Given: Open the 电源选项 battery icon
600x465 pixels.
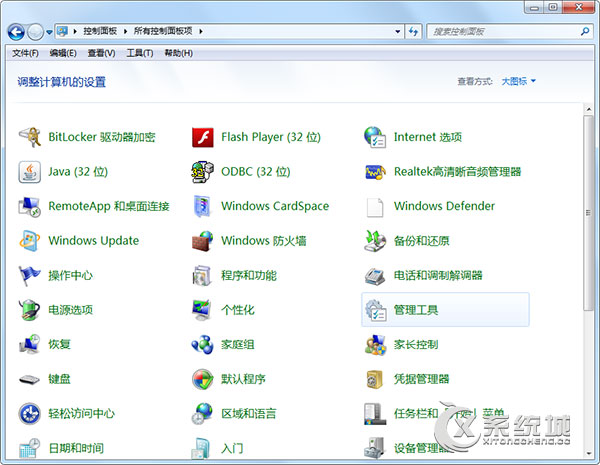Looking at the screenshot, I should pyautogui.click(x=29, y=310).
